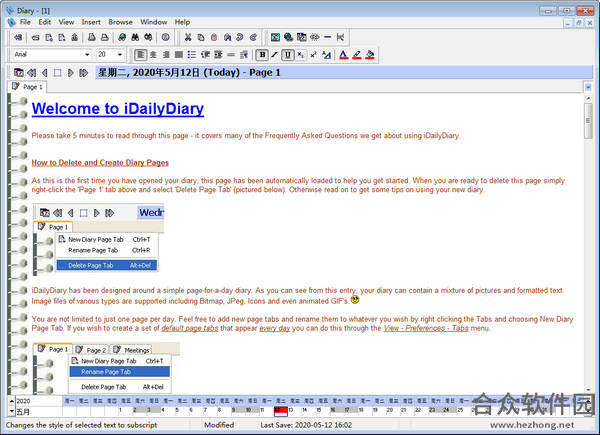Open the Insert menu
This screenshot has height=435, width=600.
coord(91,22)
